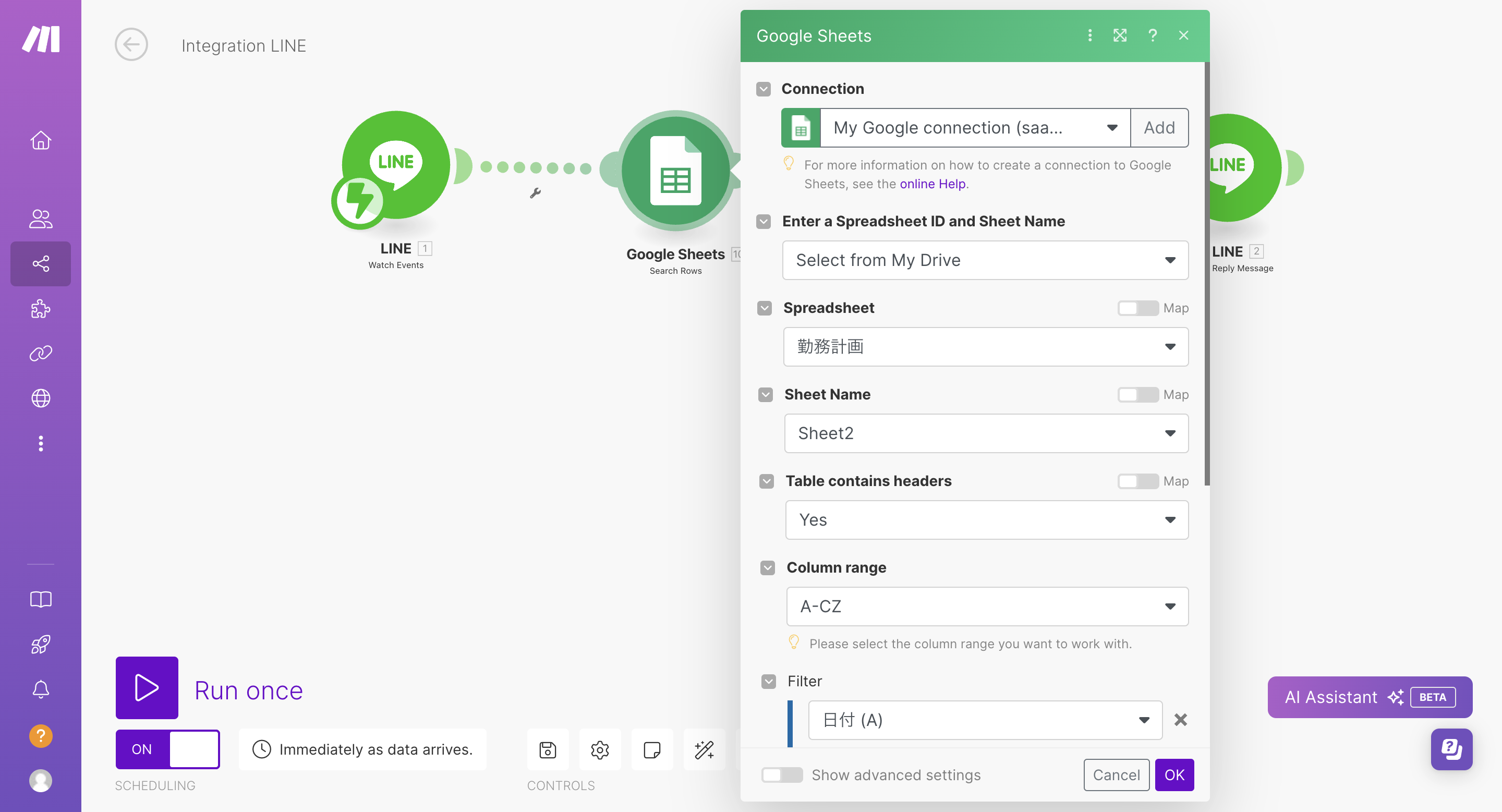
Task: Open the online Help link
Action: pyautogui.click(x=932, y=184)
